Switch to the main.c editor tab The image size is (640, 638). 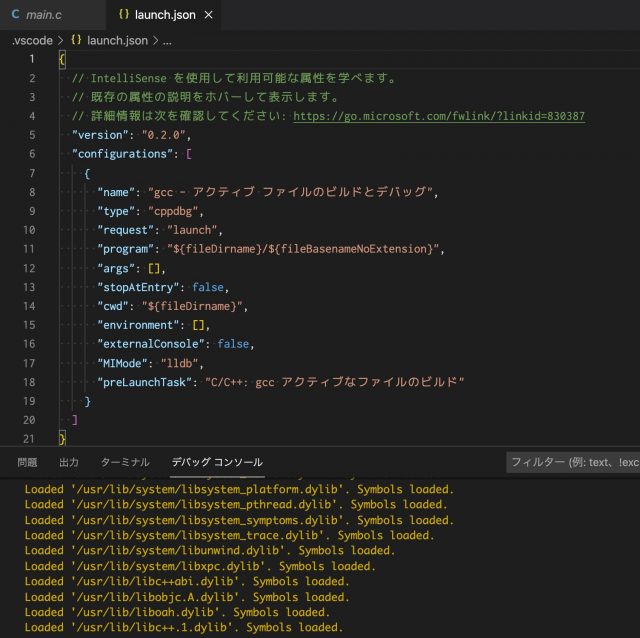click(45, 15)
